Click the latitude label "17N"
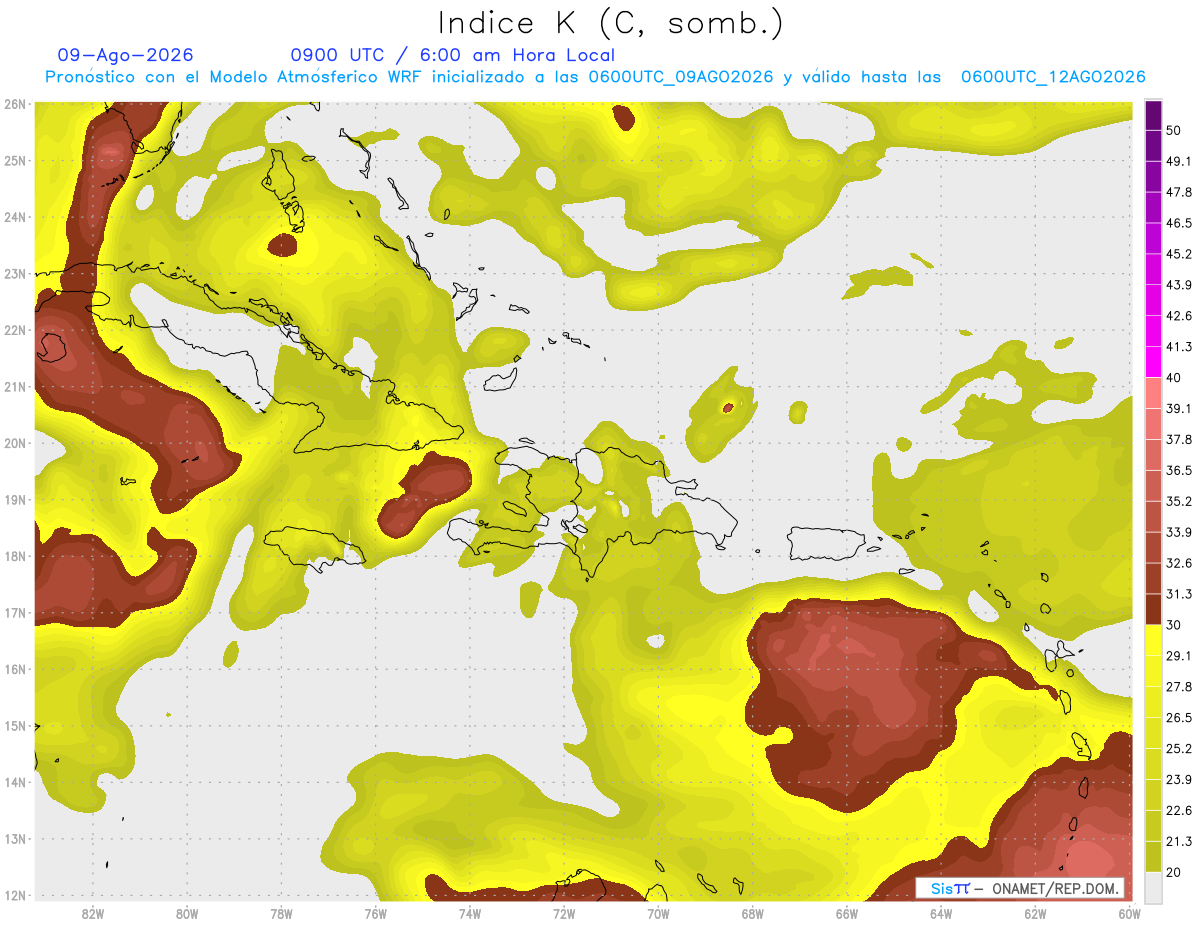This screenshot has height=927, width=1200. click(x=15, y=613)
